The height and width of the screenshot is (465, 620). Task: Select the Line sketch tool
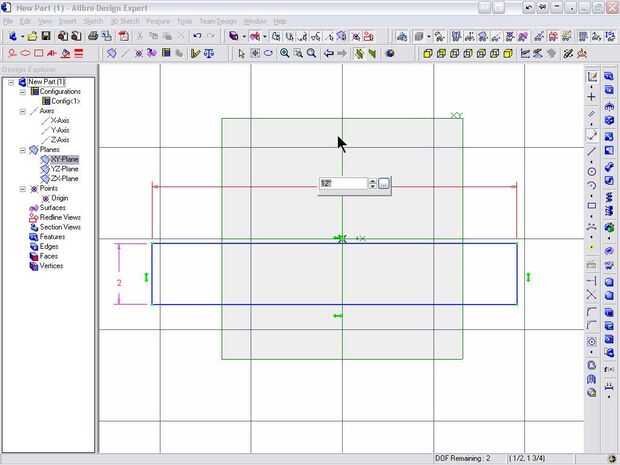click(x=592, y=151)
